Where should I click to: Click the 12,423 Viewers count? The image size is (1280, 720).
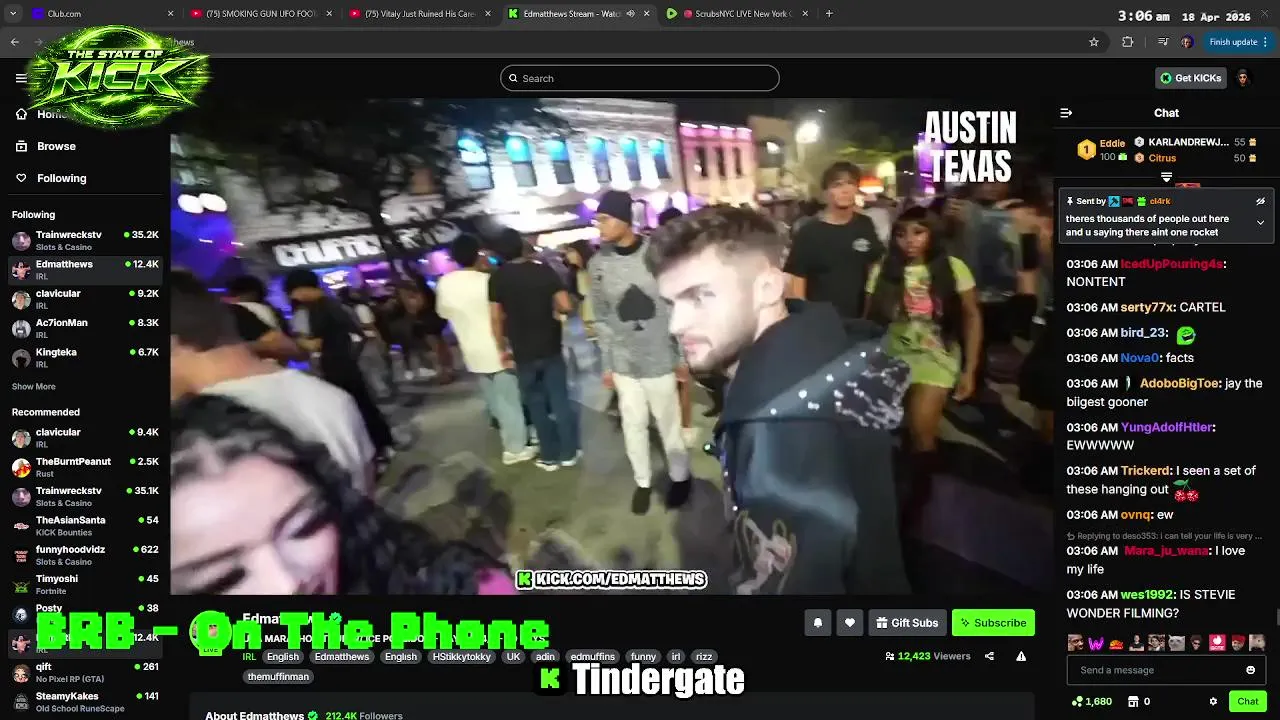coord(927,656)
